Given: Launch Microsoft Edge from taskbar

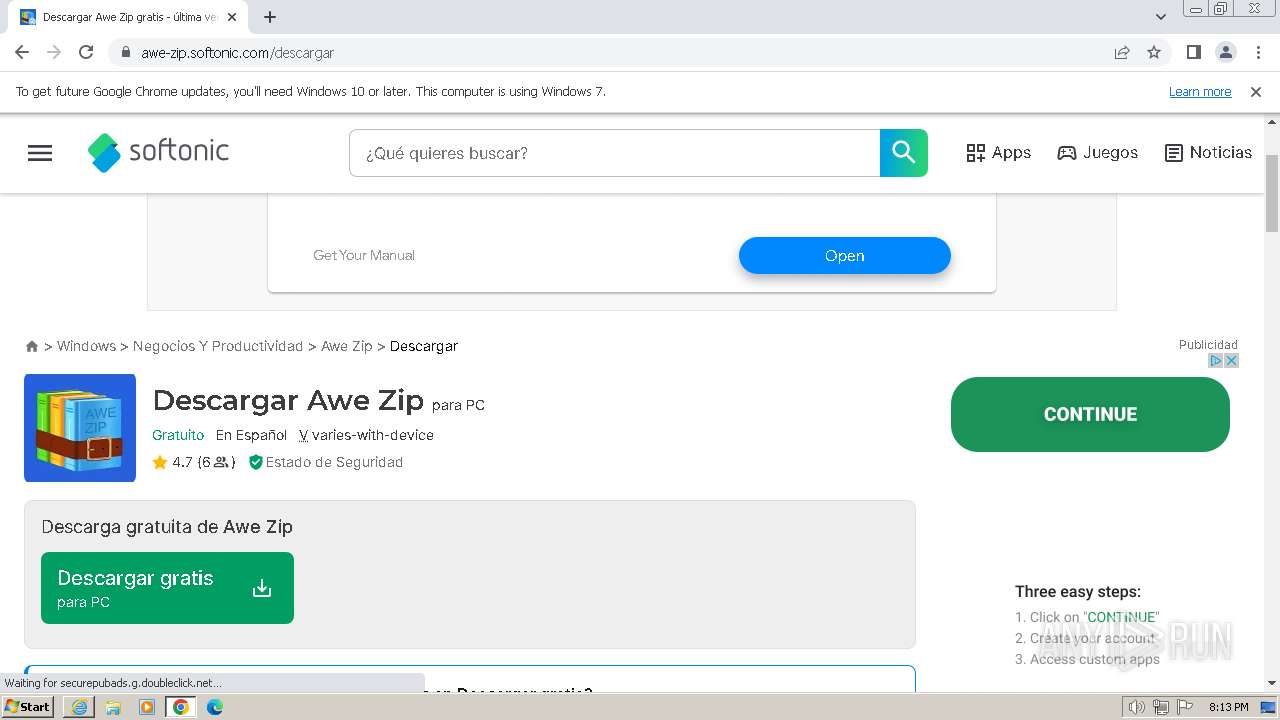Looking at the screenshot, I should coord(215,707).
